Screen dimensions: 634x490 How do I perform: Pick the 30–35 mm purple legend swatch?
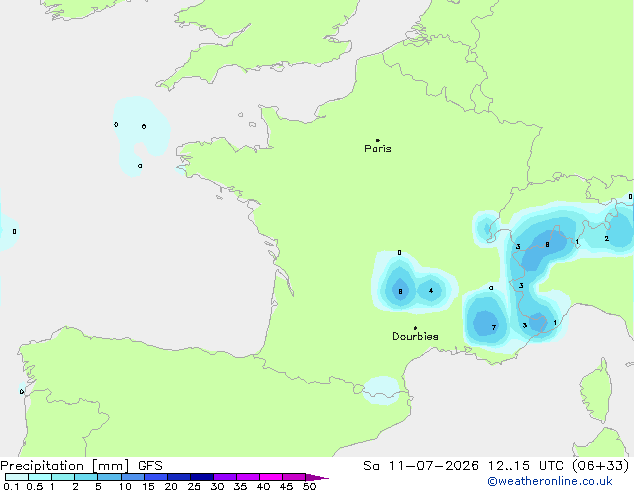[224, 477]
